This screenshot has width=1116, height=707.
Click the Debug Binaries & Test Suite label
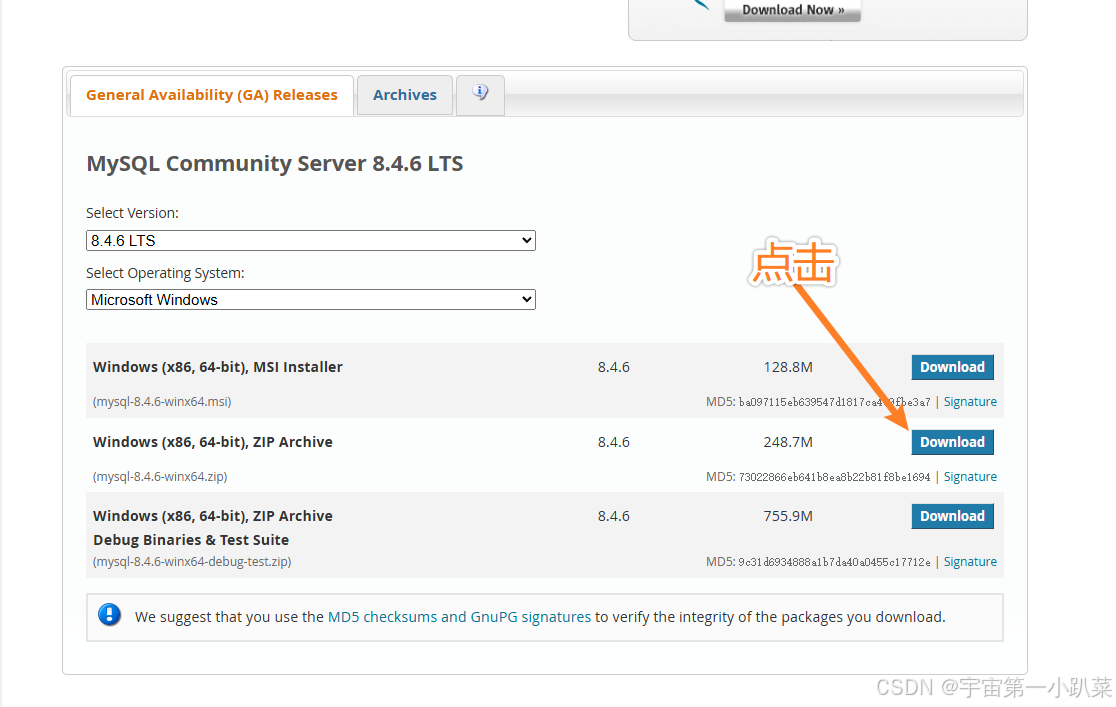pos(191,540)
